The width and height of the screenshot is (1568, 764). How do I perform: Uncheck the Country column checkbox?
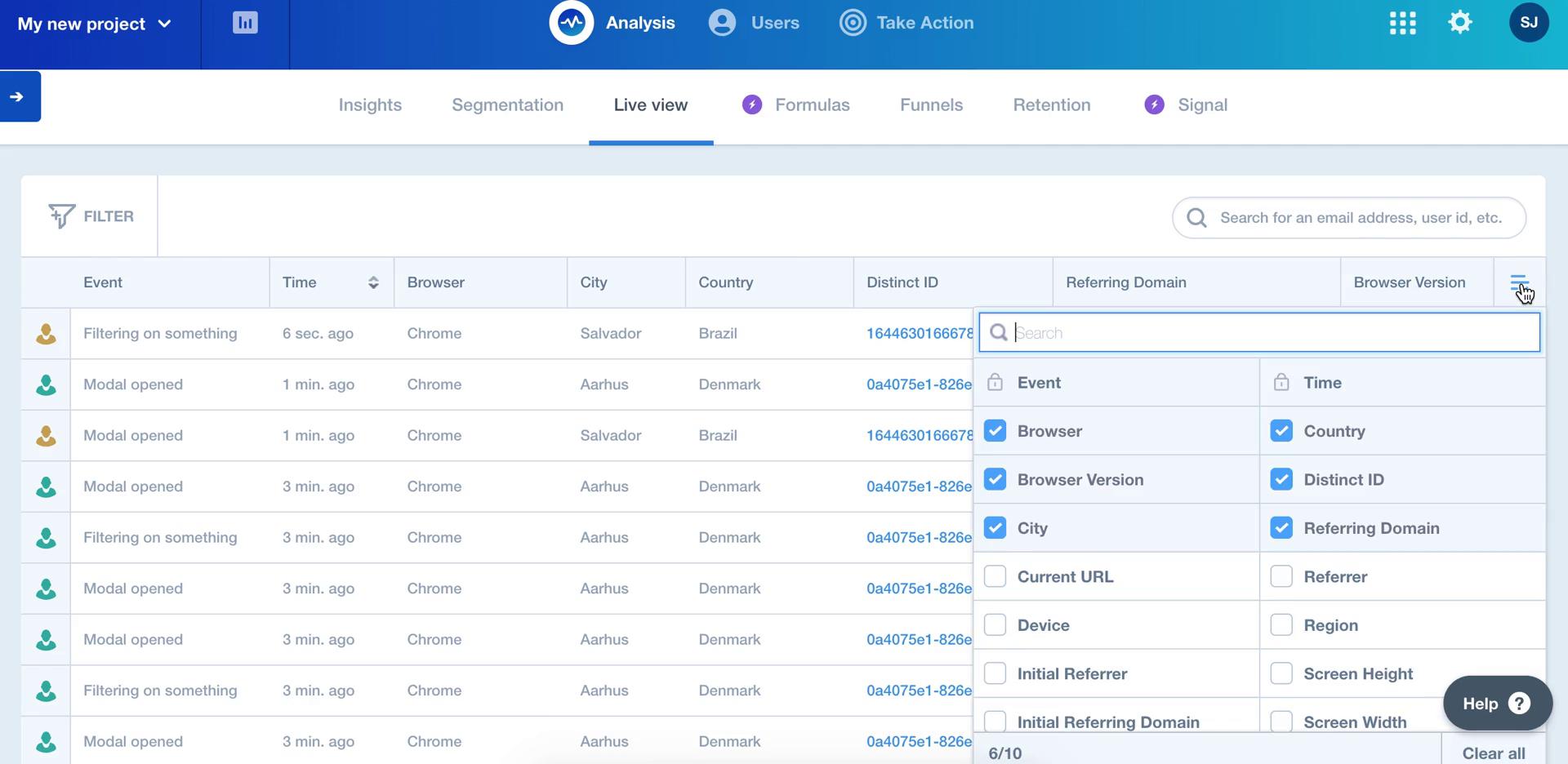click(1281, 431)
